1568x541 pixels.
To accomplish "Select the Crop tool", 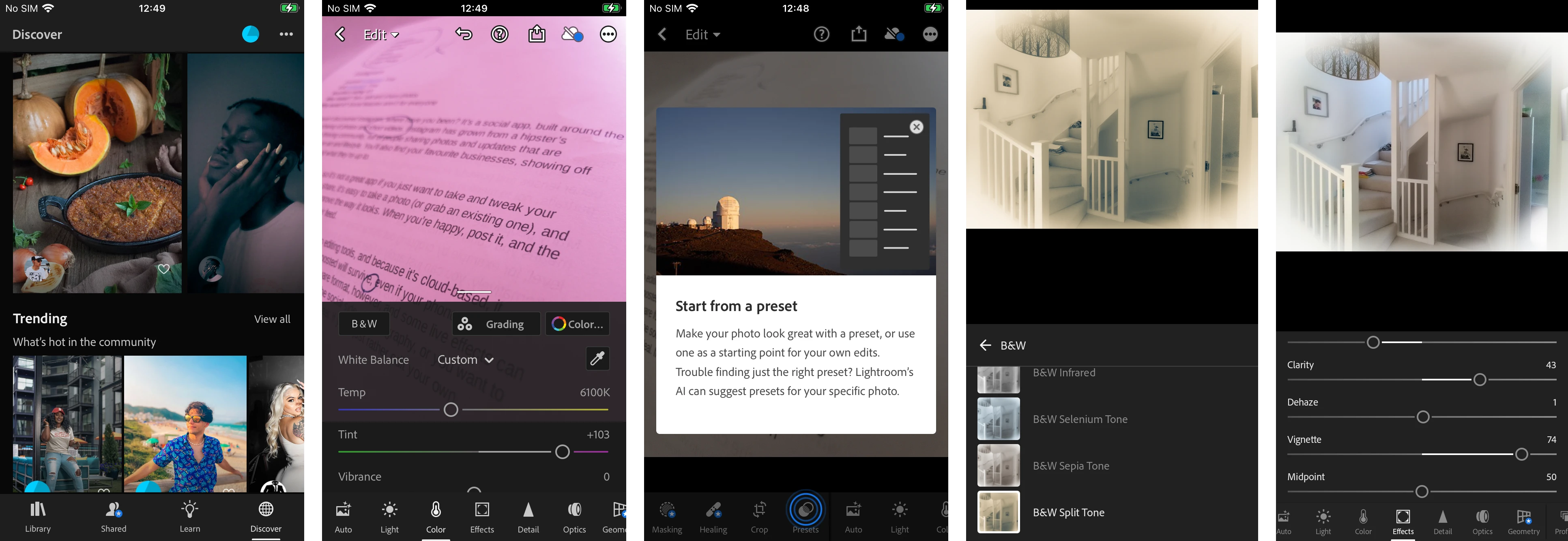I will tap(760, 517).
